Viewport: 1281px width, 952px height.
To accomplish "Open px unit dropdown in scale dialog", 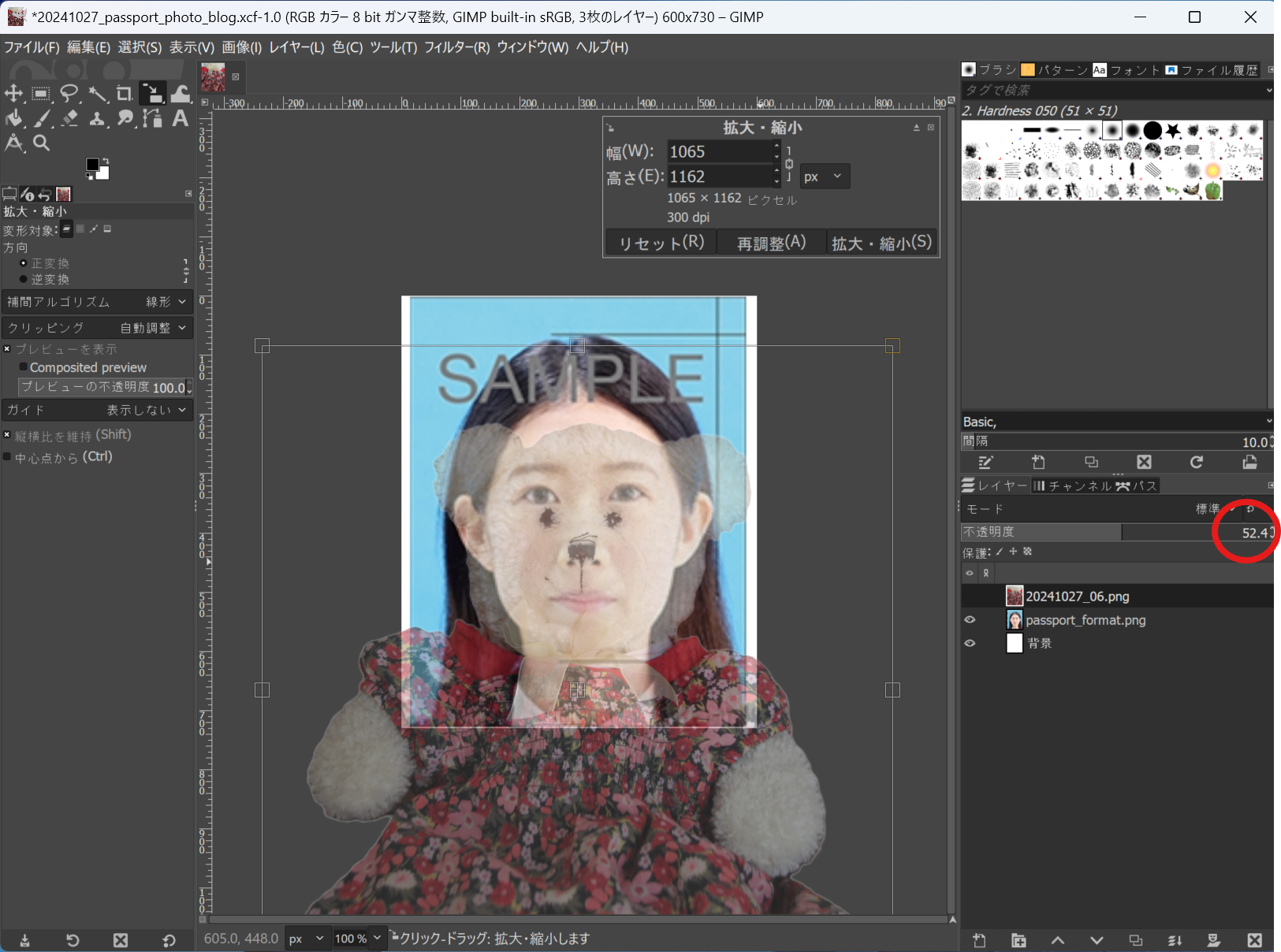I will tap(824, 177).
